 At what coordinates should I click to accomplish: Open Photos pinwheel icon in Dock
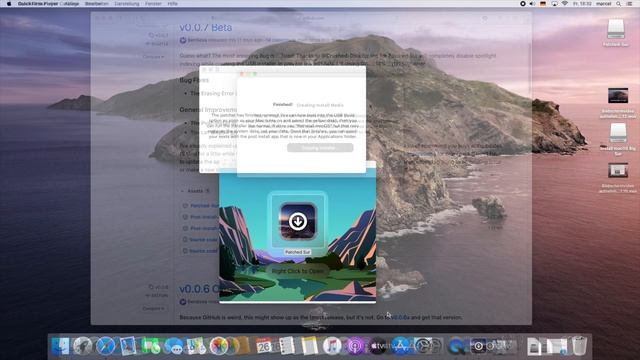[x=219, y=346]
